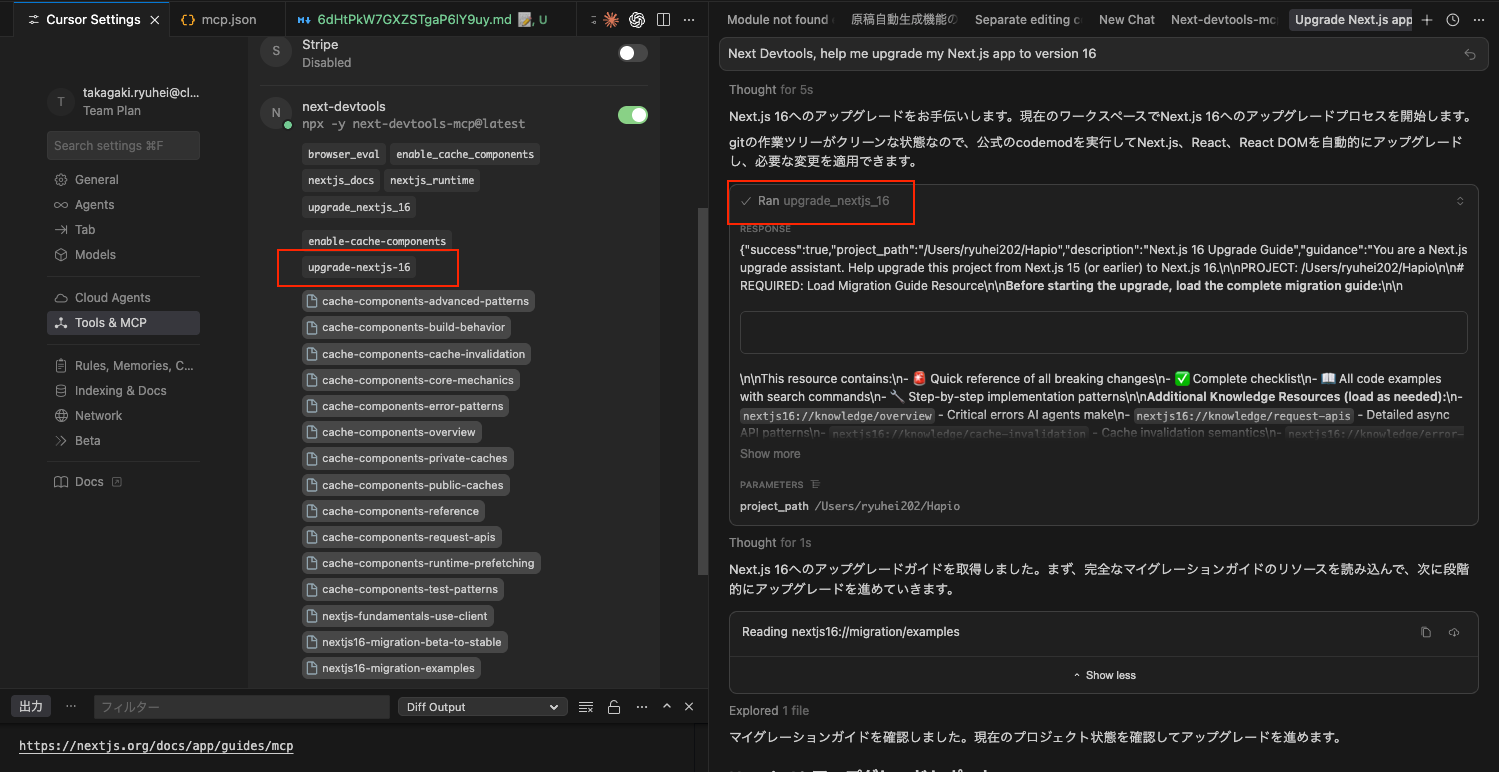Collapse resource with Show less

pos(1104,675)
